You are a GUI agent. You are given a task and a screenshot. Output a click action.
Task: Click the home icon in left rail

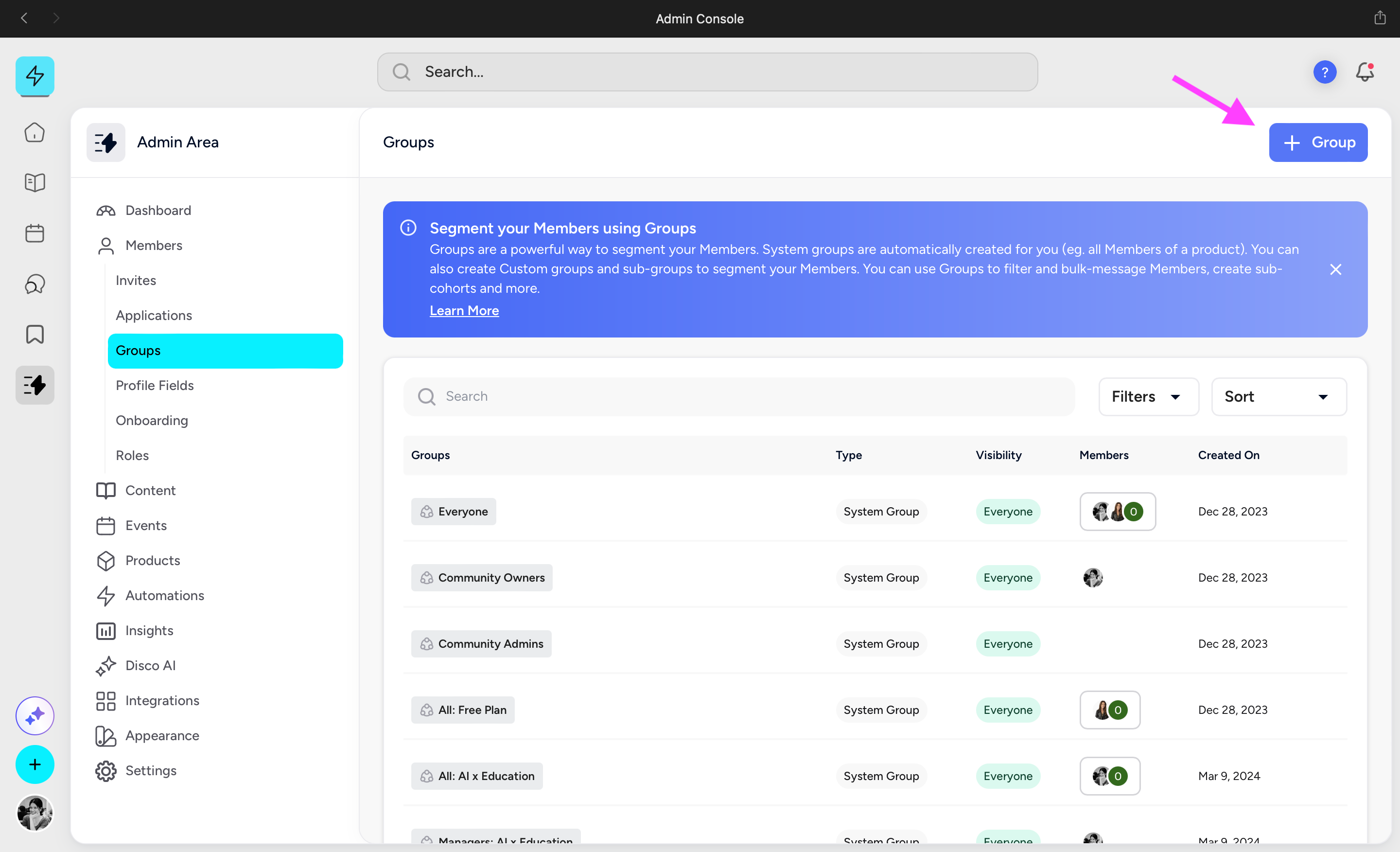(x=35, y=132)
